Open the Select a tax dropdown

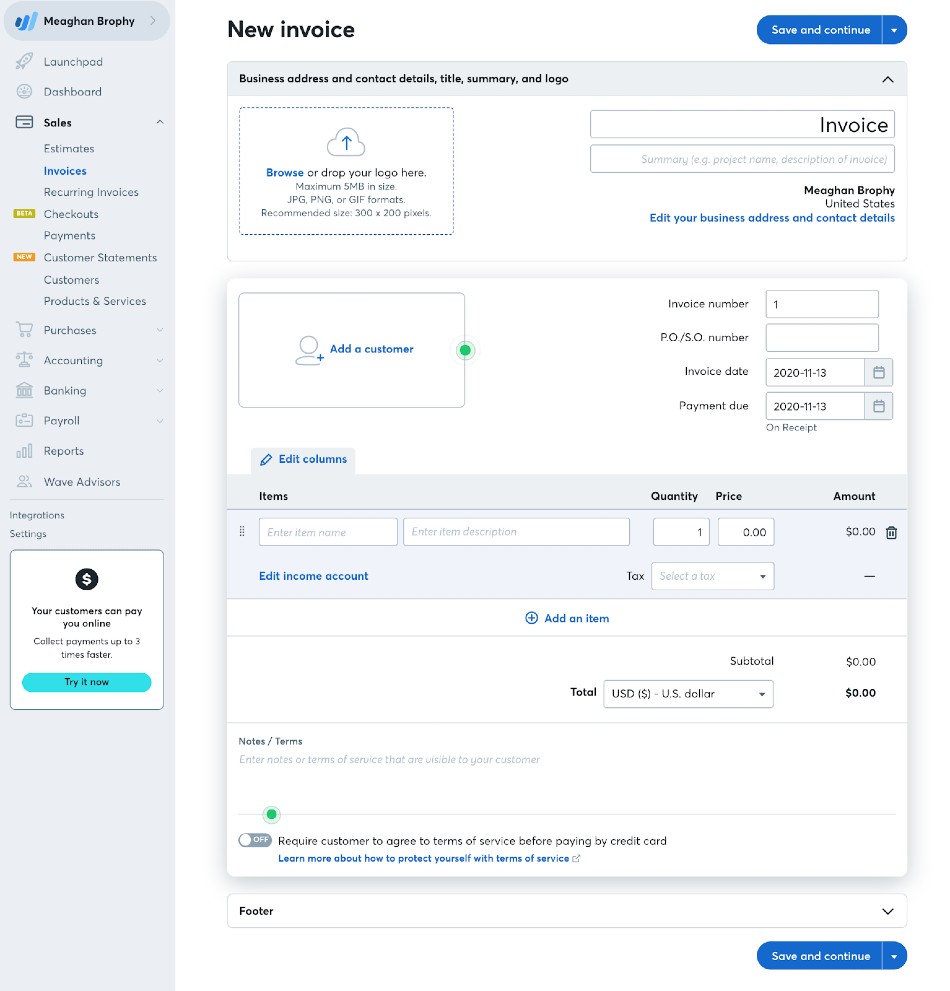[x=712, y=576]
